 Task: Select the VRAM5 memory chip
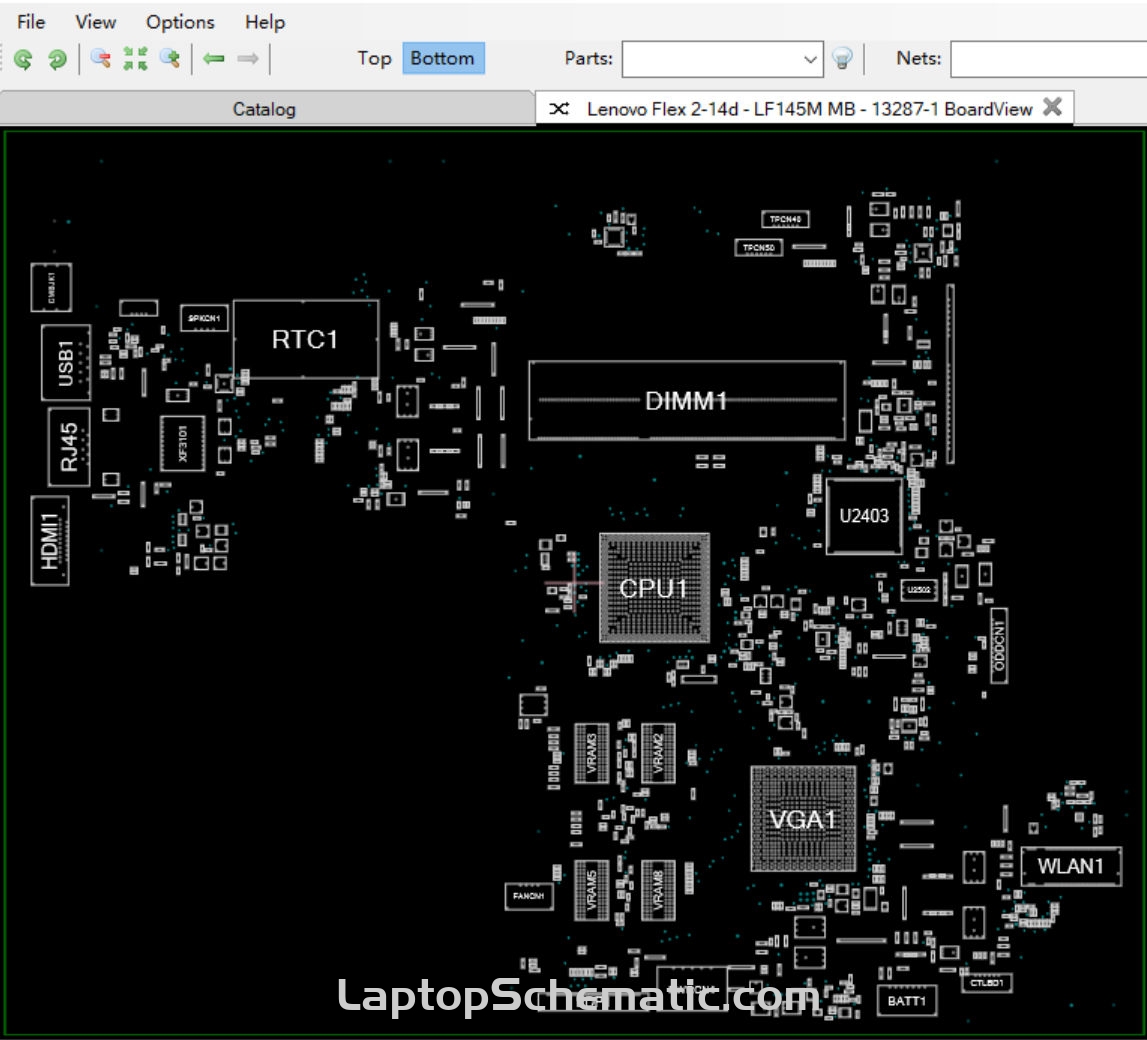coord(592,890)
